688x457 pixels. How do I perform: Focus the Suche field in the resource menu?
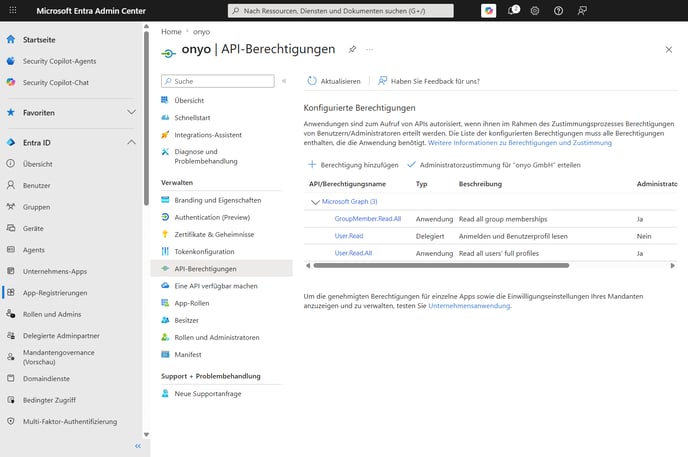[x=218, y=81]
